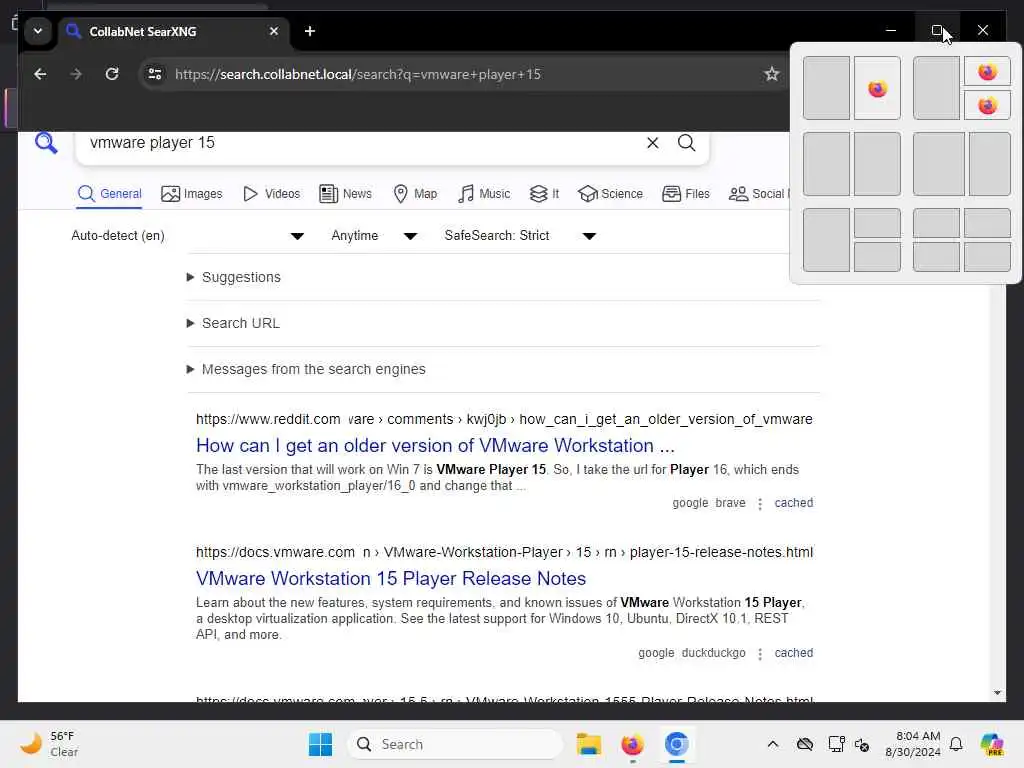Open more options dots for Release Notes result

[760, 654]
